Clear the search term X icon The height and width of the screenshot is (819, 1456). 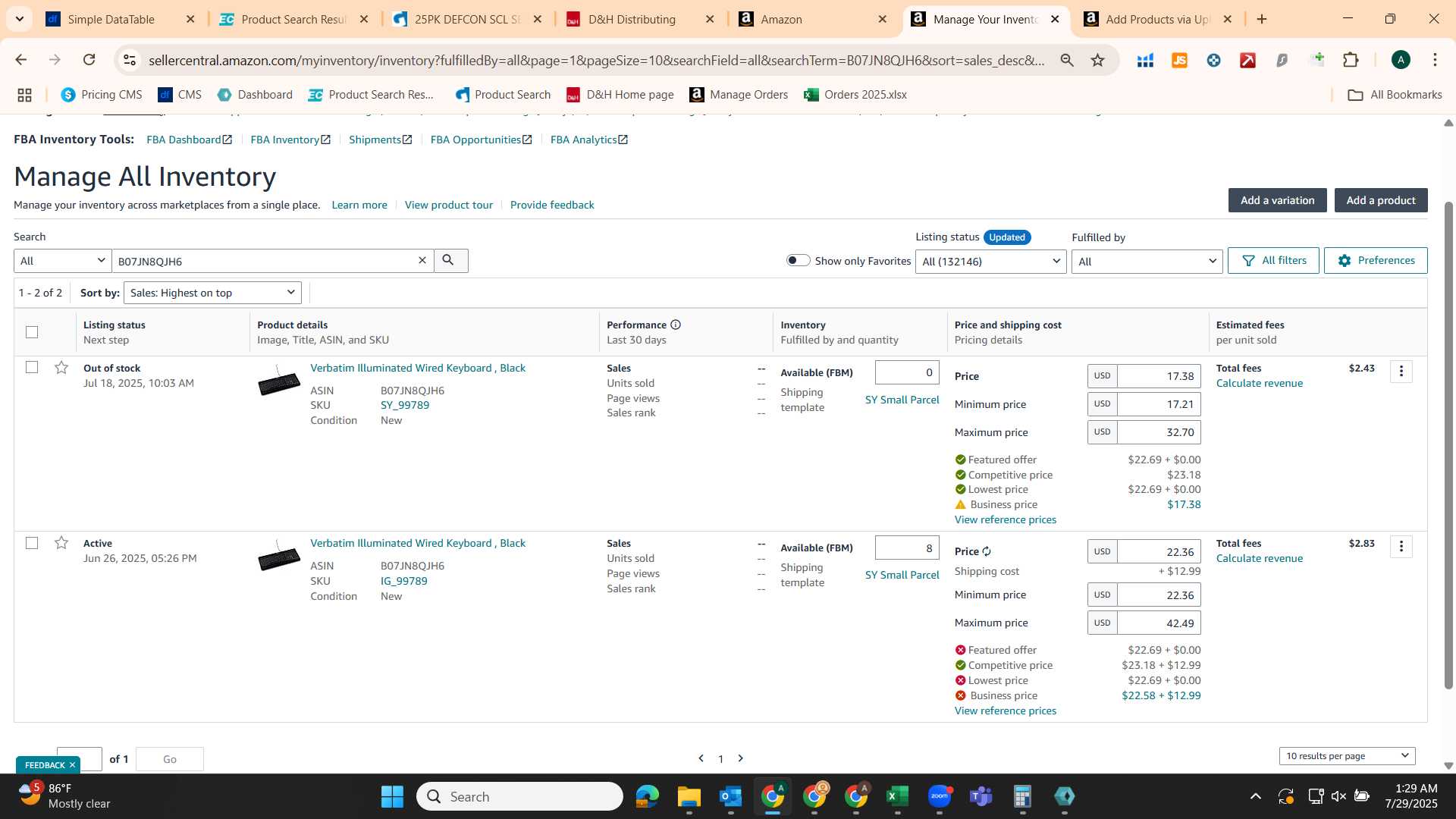[x=422, y=261]
